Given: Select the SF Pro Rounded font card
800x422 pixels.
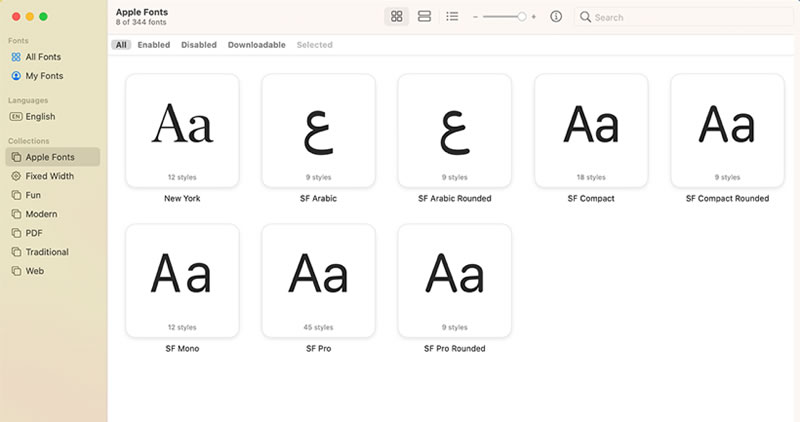Looking at the screenshot, I should coord(455,281).
